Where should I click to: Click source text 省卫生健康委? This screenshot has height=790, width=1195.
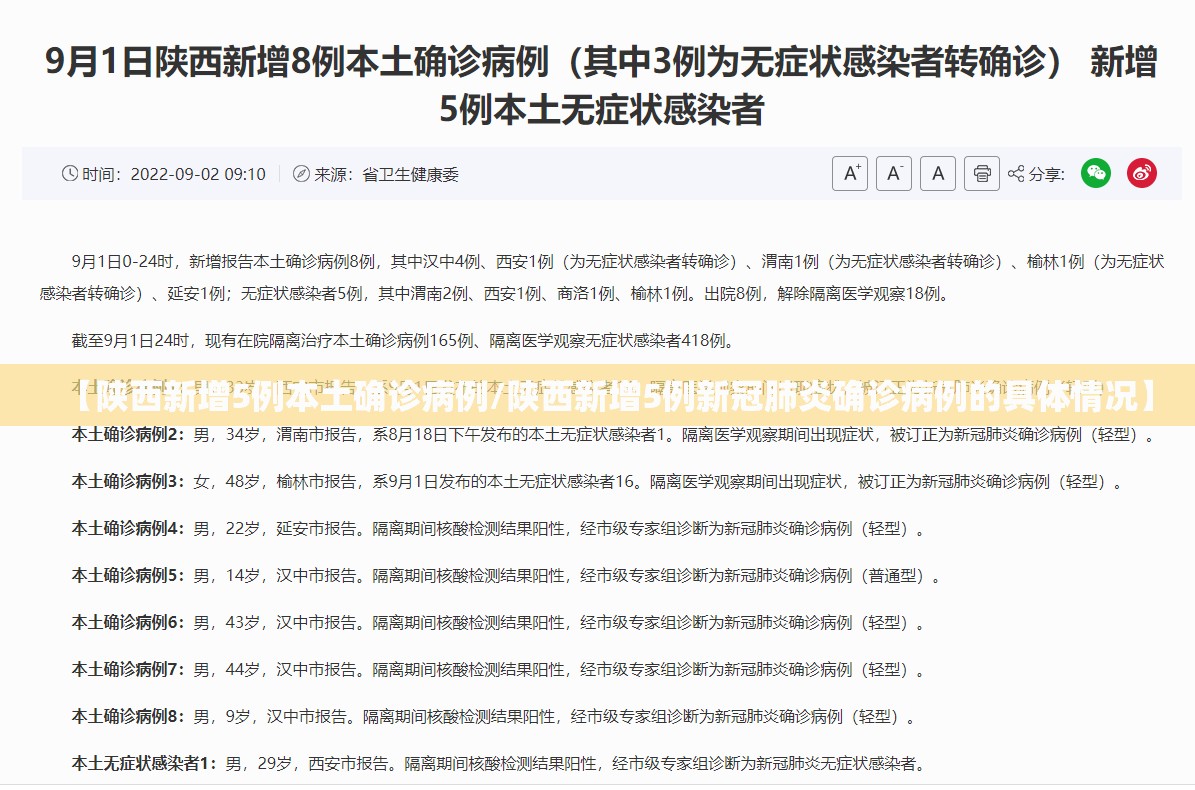(410, 174)
